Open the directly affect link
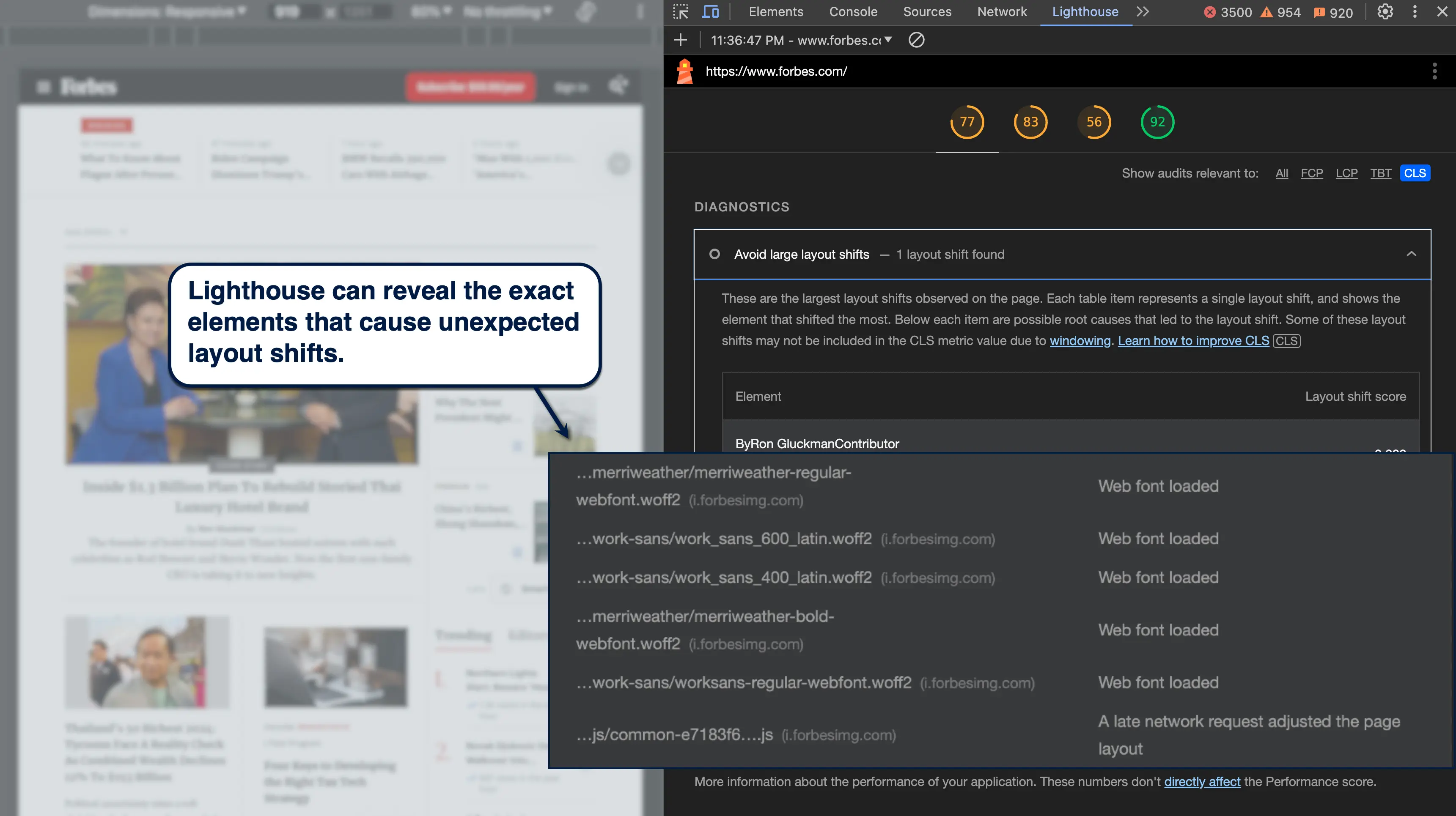 (1202, 781)
